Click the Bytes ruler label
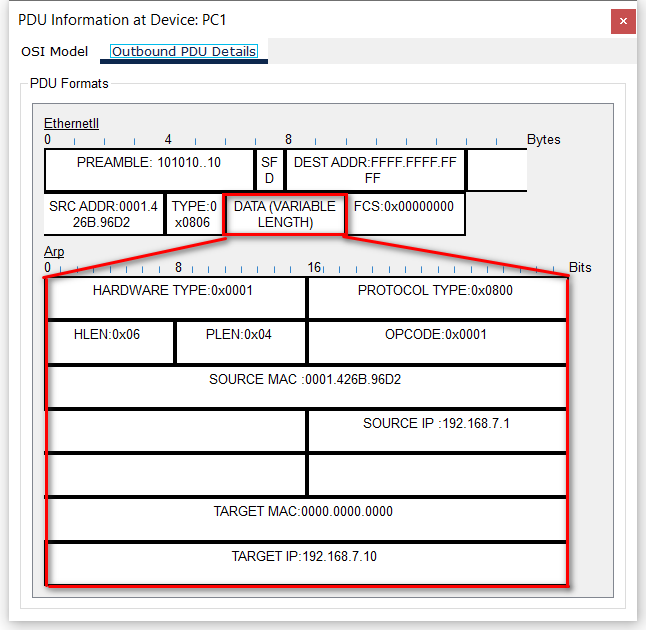 [543, 140]
